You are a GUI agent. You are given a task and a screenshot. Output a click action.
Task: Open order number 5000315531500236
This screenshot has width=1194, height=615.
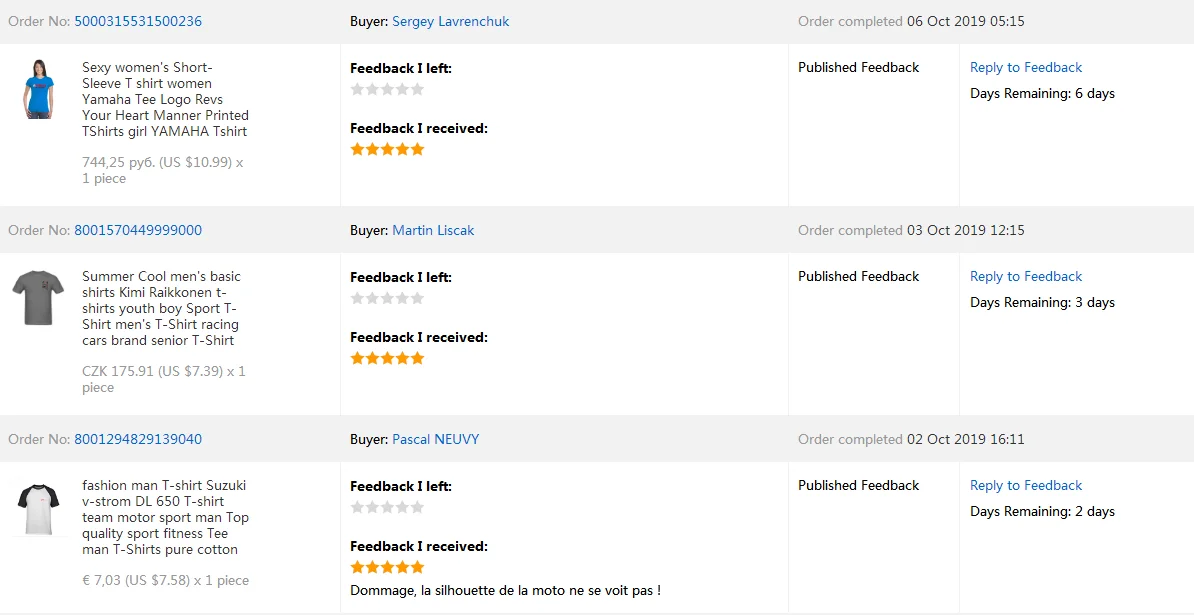pyautogui.click(x=138, y=21)
